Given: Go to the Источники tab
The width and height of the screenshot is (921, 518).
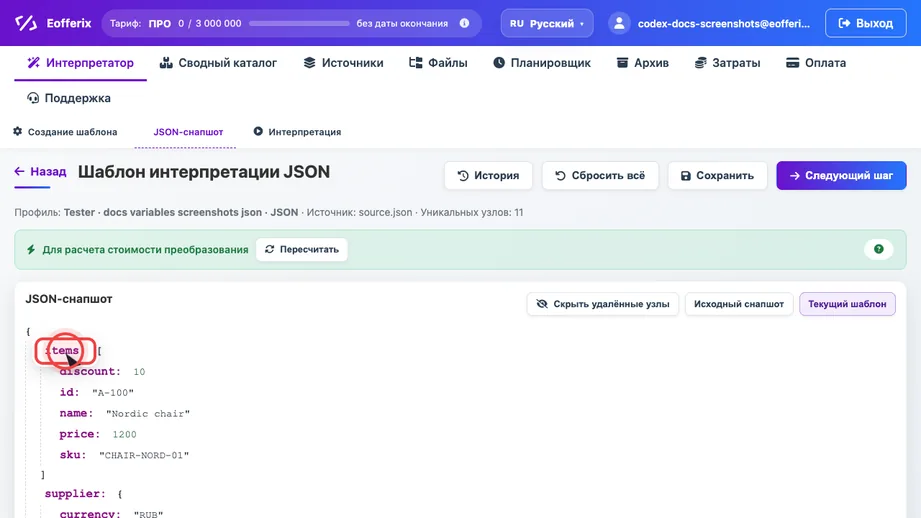Looking at the screenshot, I should pyautogui.click(x=343, y=63).
